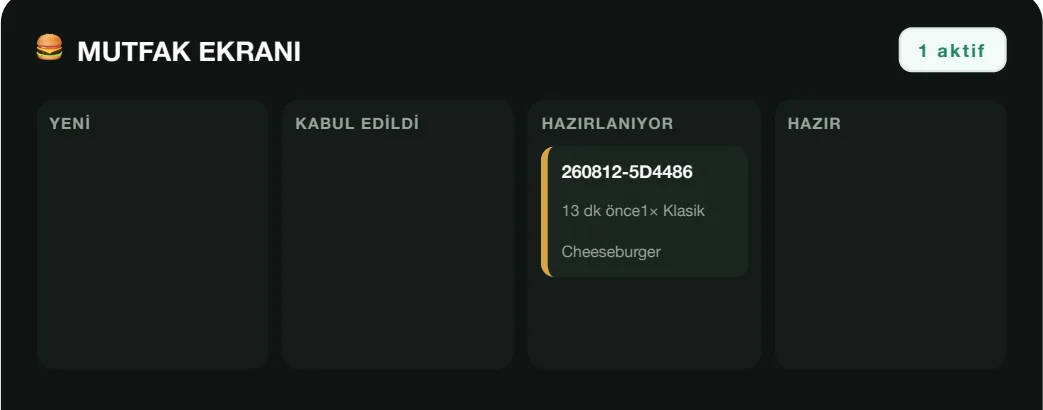Open order number 260812-5D4486
The width and height of the screenshot is (1043, 410).
[627, 172]
